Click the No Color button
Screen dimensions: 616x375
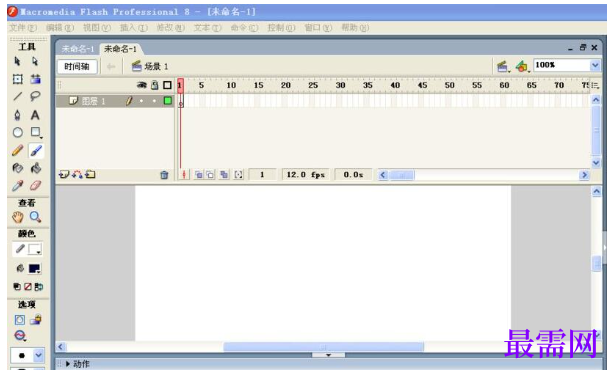pyautogui.click(x=28, y=287)
